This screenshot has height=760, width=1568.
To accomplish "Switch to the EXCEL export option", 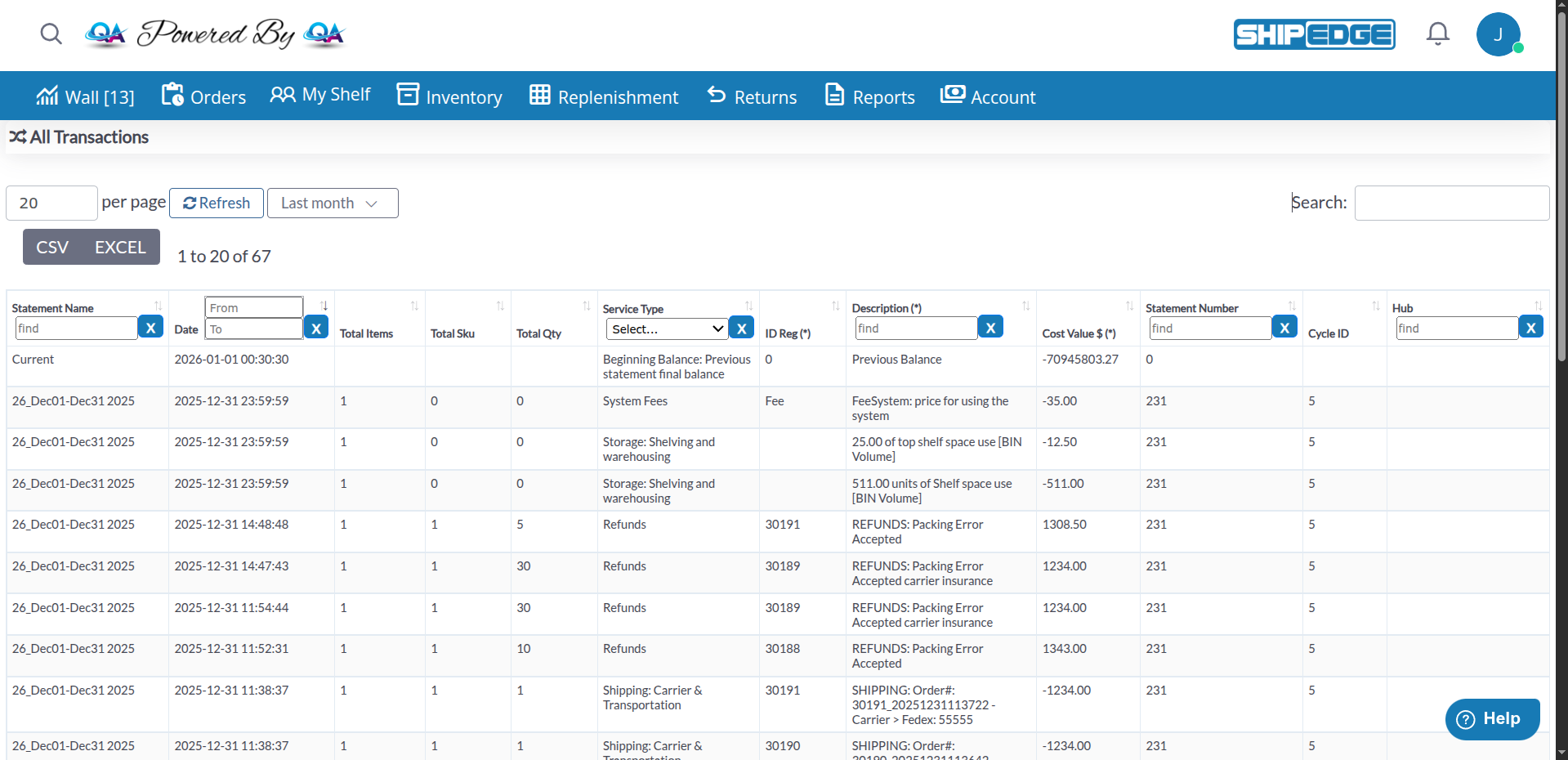I will click(x=120, y=247).
